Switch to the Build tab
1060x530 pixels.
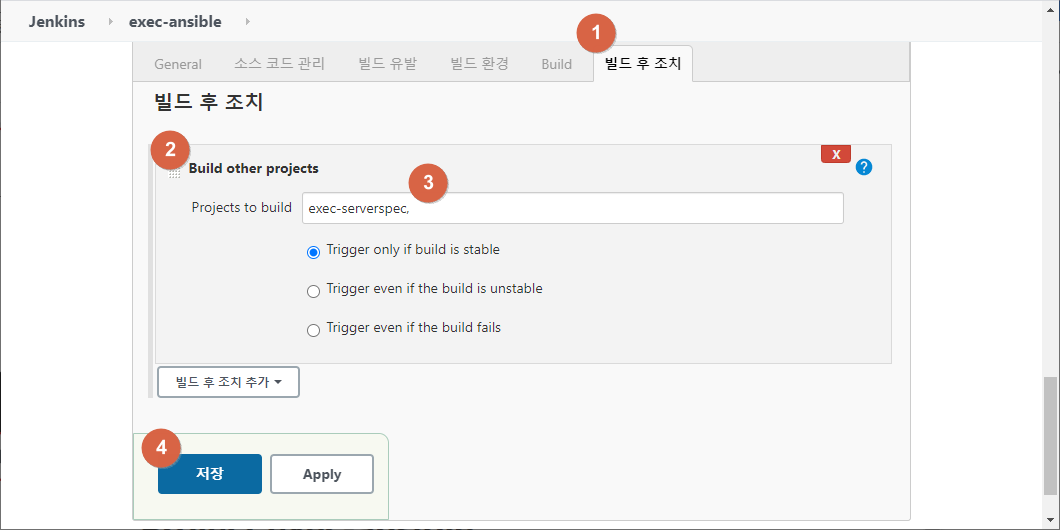tap(556, 64)
